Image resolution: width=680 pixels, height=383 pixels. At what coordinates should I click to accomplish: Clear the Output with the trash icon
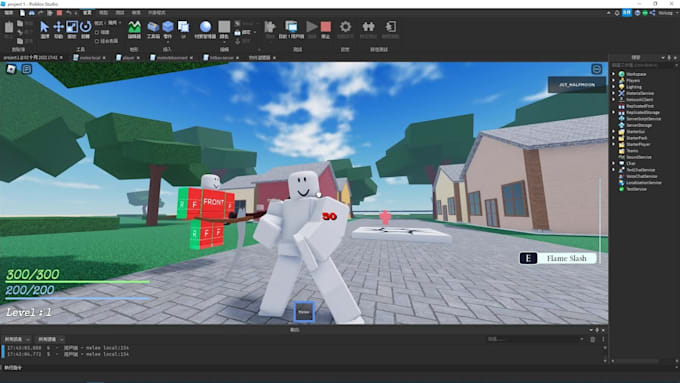[593, 340]
